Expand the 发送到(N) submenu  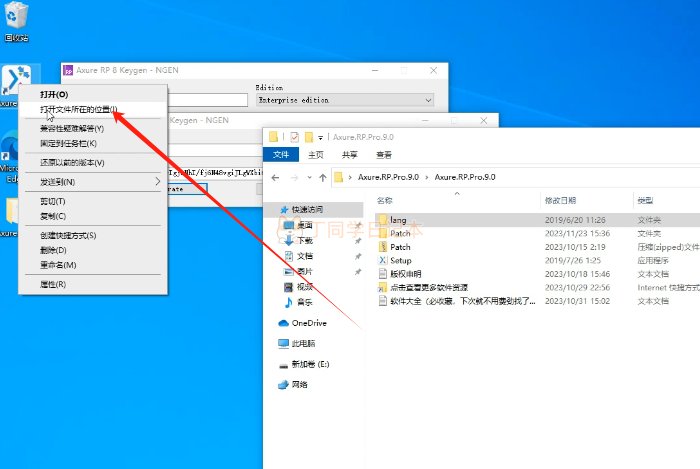[93, 182]
